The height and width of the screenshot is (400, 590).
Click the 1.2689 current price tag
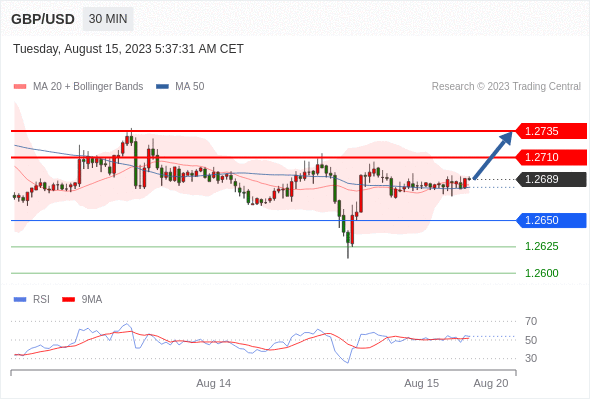pos(551,179)
